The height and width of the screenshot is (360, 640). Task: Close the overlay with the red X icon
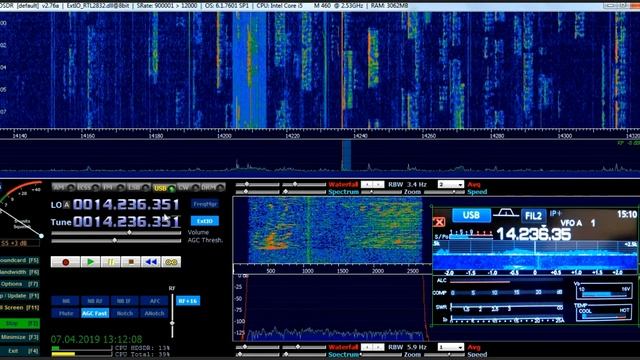(439, 222)
